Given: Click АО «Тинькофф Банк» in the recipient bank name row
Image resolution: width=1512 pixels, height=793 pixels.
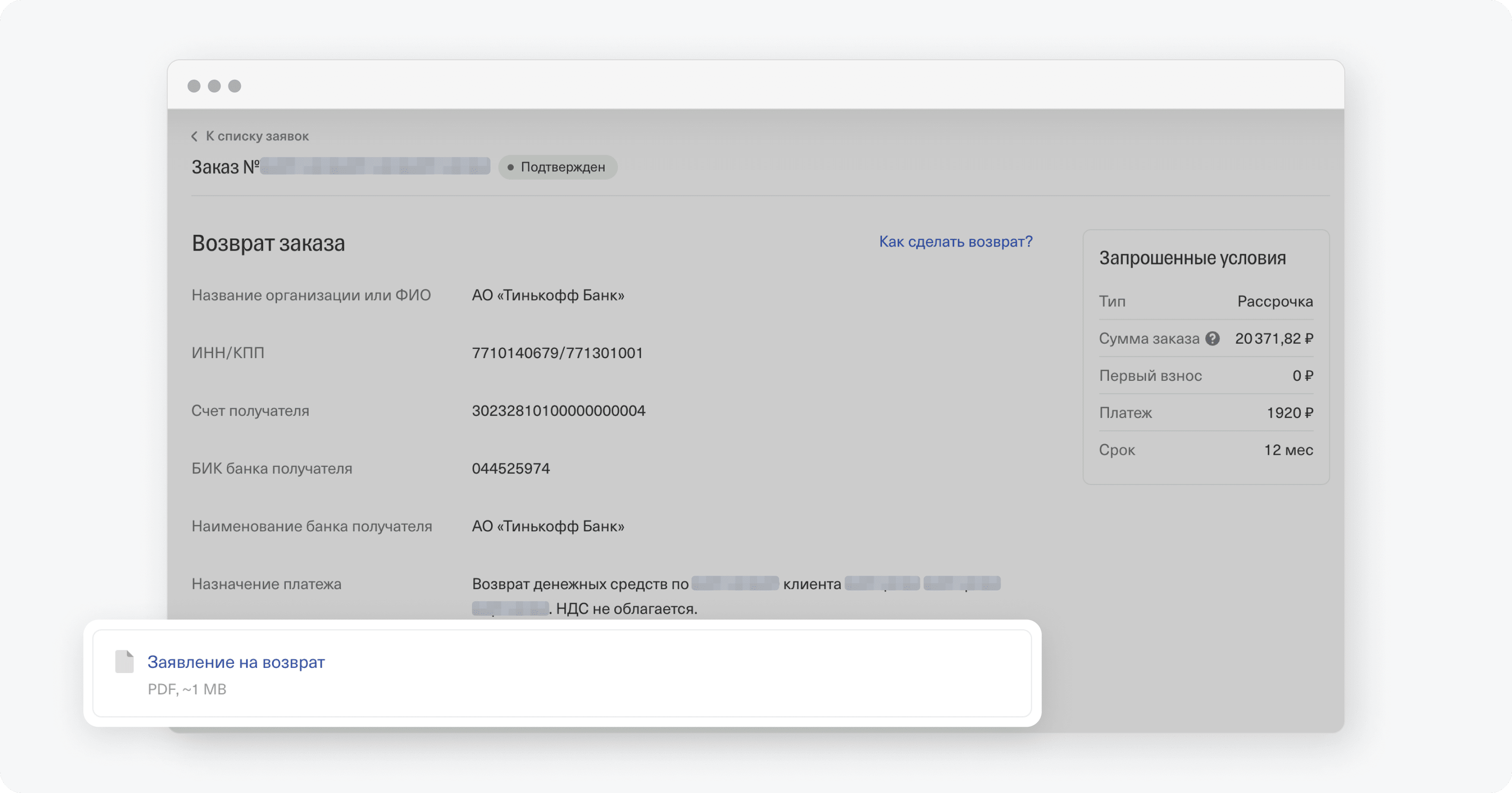Looking at the screenshot, I should (x=548, y=527).
